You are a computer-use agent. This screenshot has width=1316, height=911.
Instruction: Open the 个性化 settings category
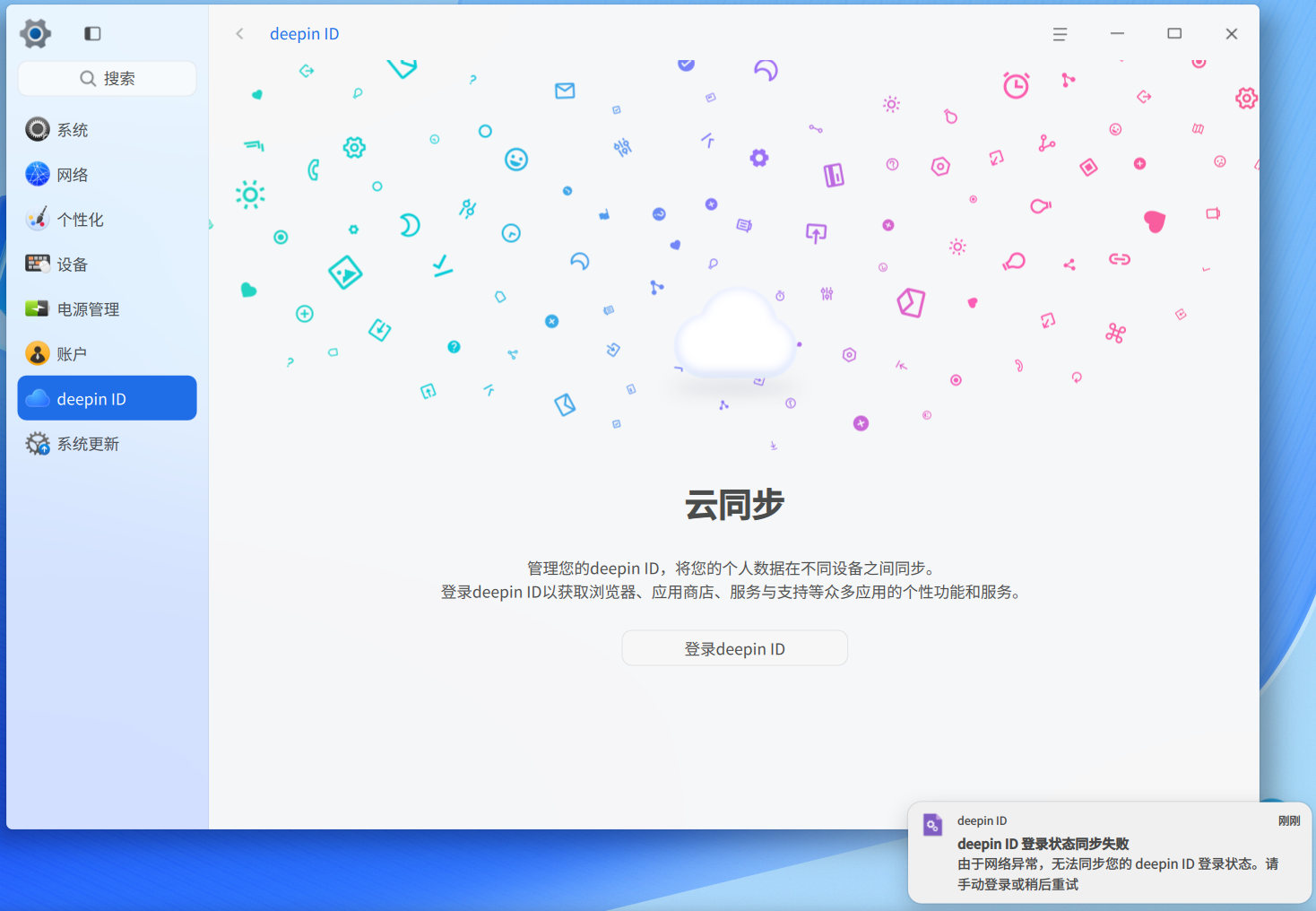point(107,220)
